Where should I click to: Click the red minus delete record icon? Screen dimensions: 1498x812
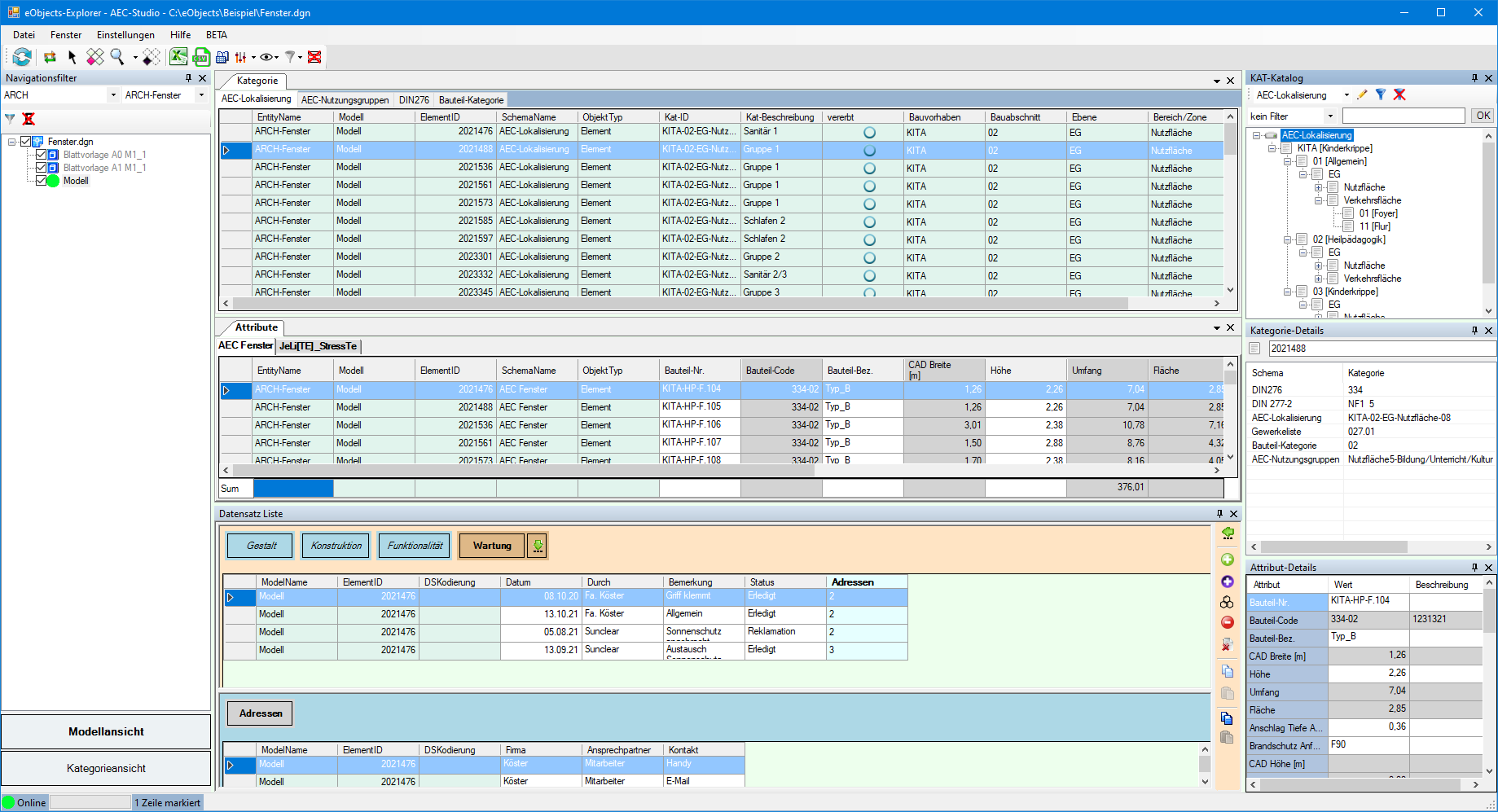(1228, 622)
